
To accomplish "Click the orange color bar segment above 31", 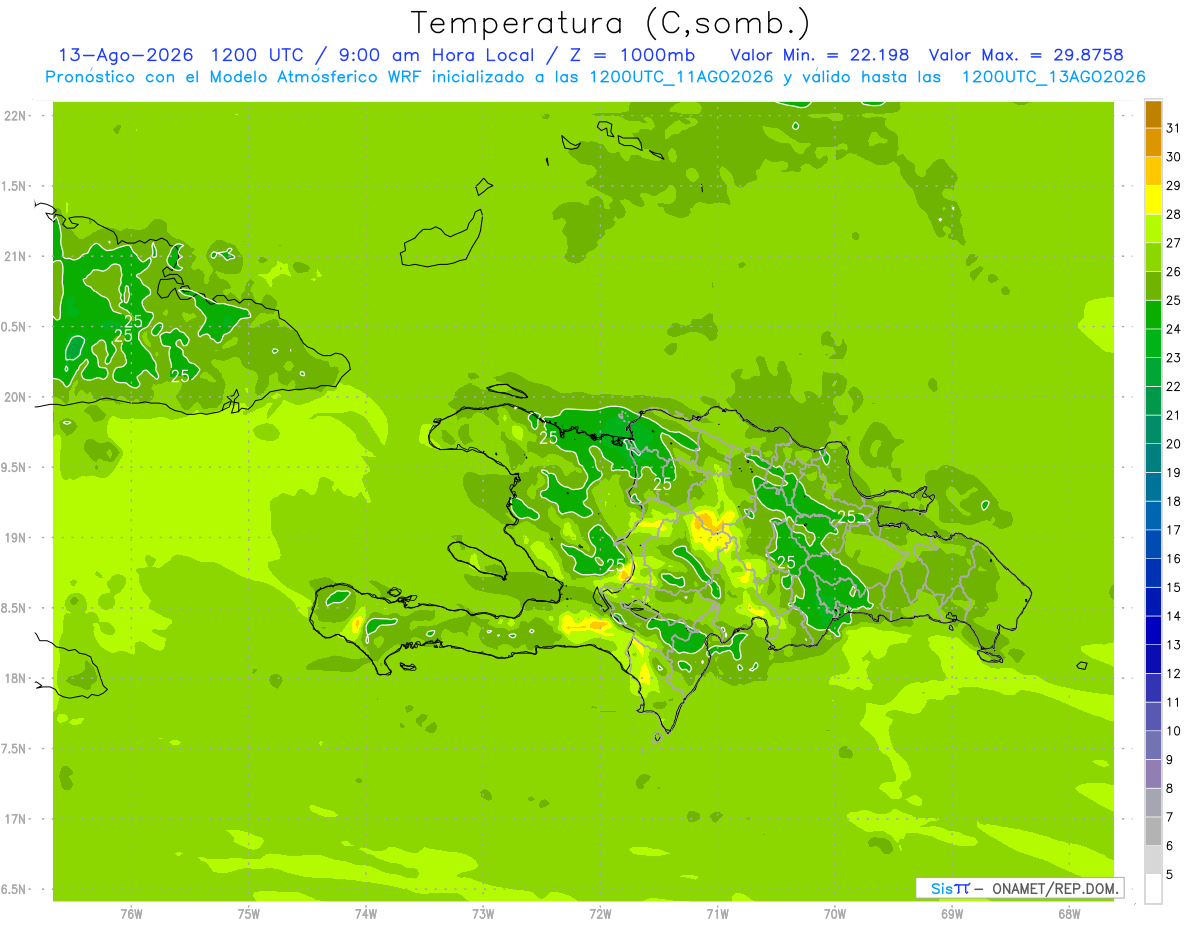I will pos(1153,114).
